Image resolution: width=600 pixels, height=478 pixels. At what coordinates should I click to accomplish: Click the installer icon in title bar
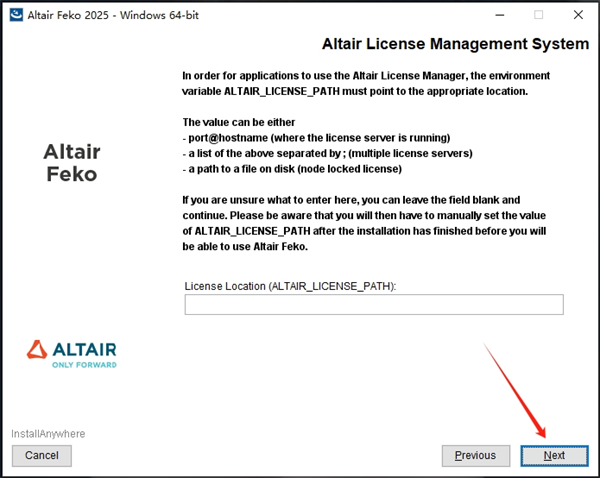15,14
